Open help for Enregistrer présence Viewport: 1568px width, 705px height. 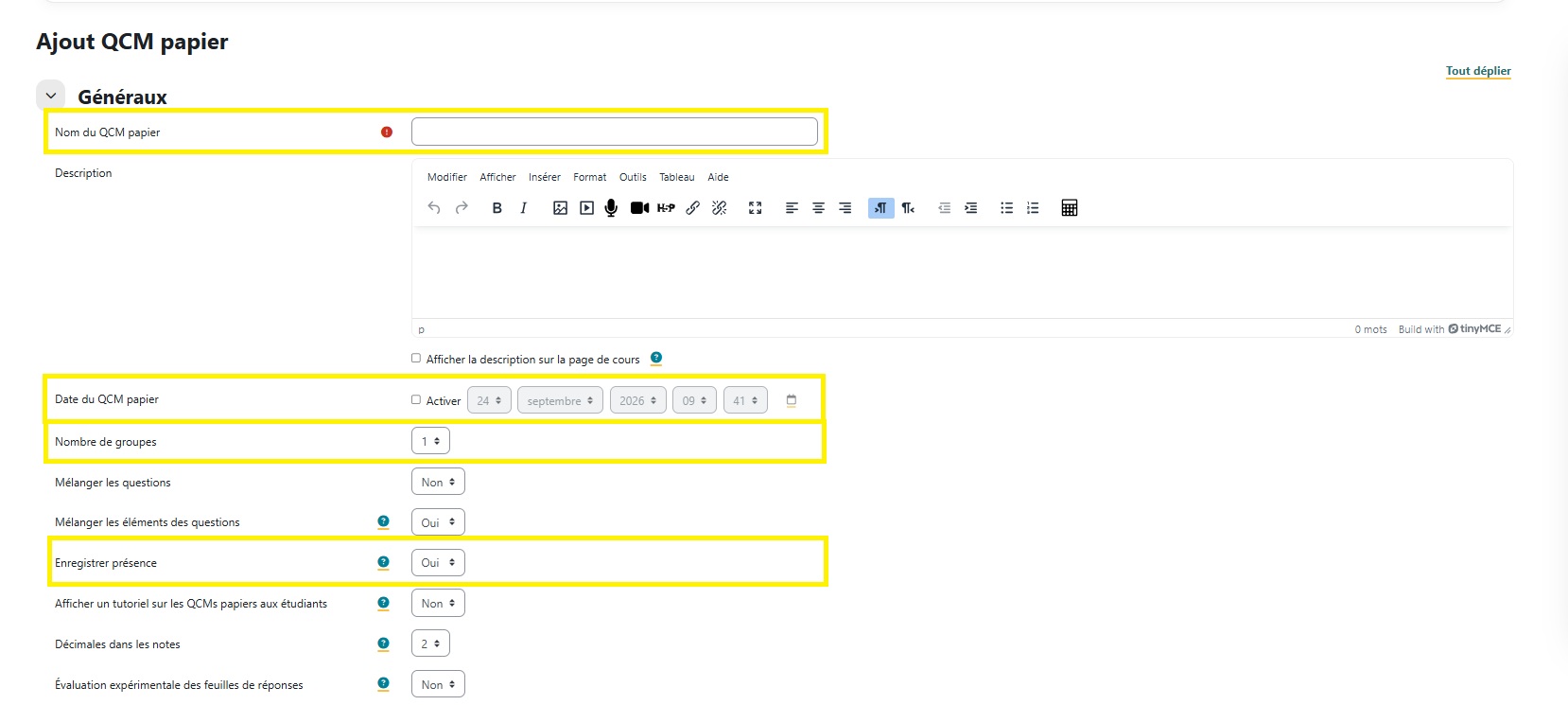(x=383, y=562)
